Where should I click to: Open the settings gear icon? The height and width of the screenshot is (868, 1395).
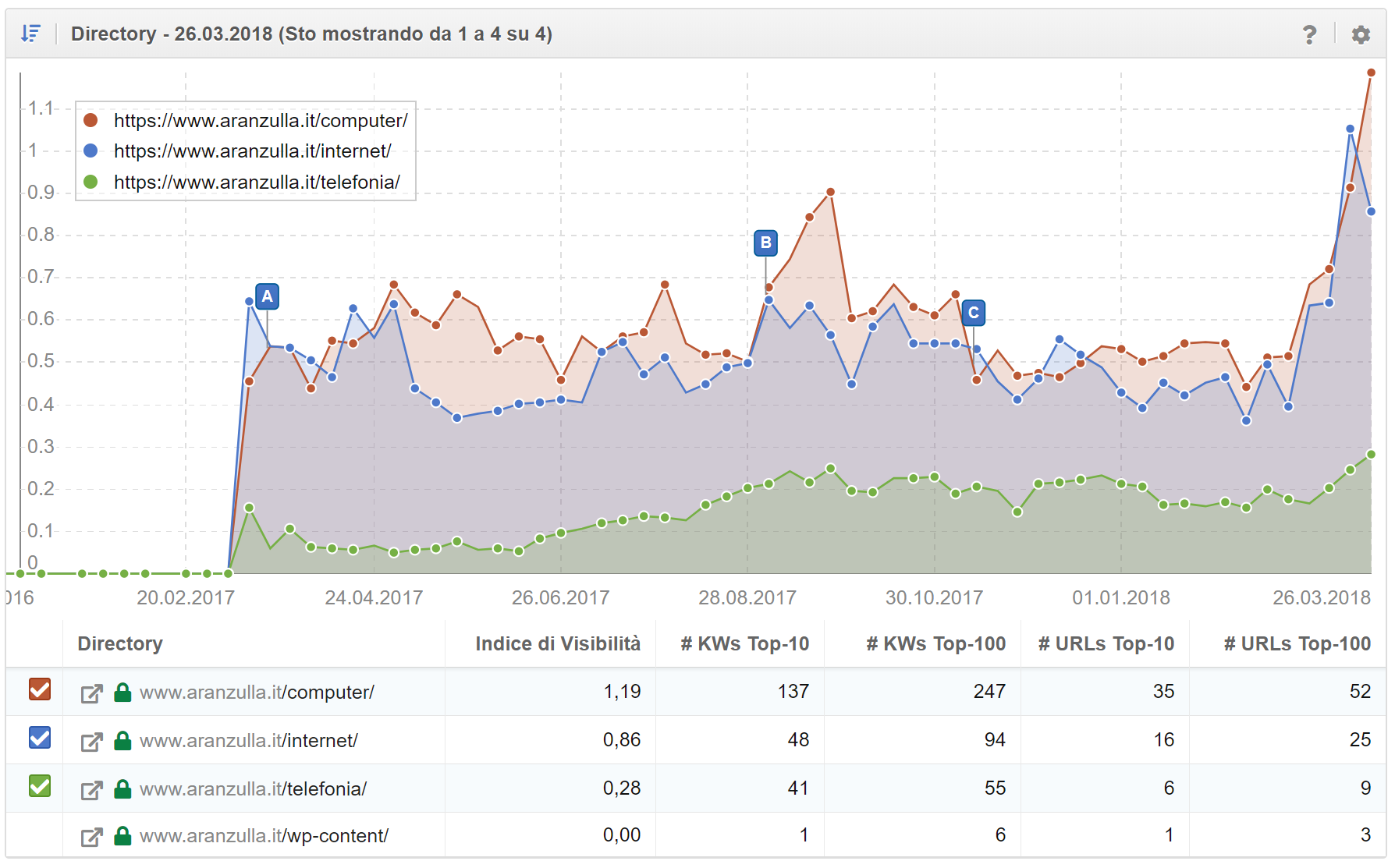[x=1361, y=34]
